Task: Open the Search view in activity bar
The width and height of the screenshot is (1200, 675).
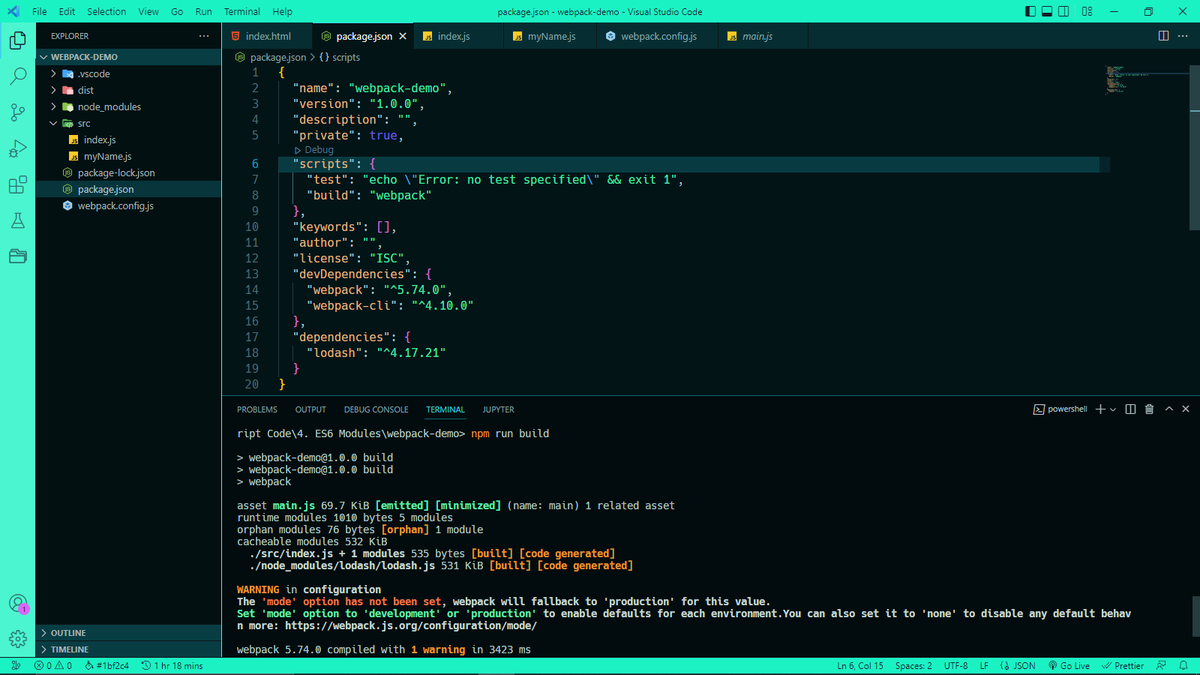Action: click(x=17, y=76)
